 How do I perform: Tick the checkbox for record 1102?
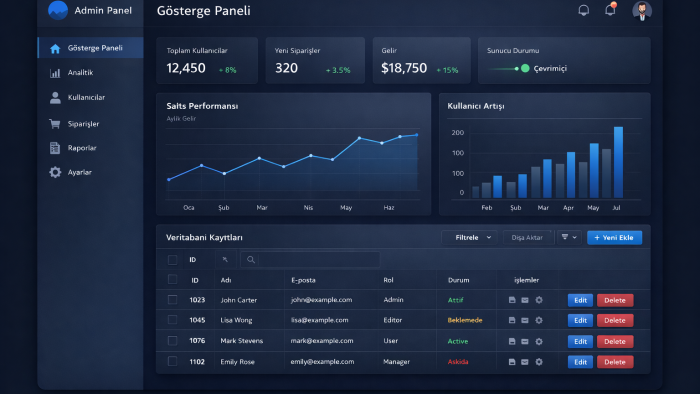(172, 361)
